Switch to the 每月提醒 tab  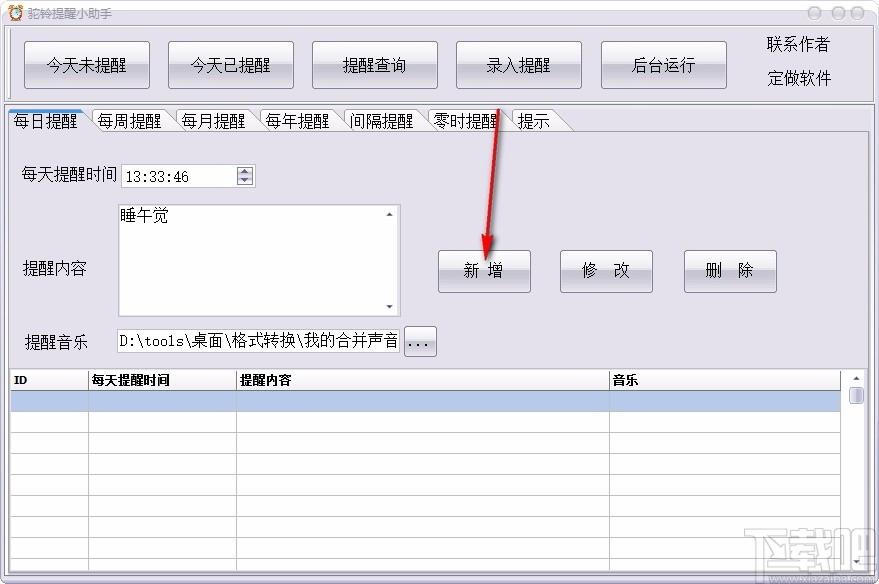pyautogui.click(x=214, y=121)
